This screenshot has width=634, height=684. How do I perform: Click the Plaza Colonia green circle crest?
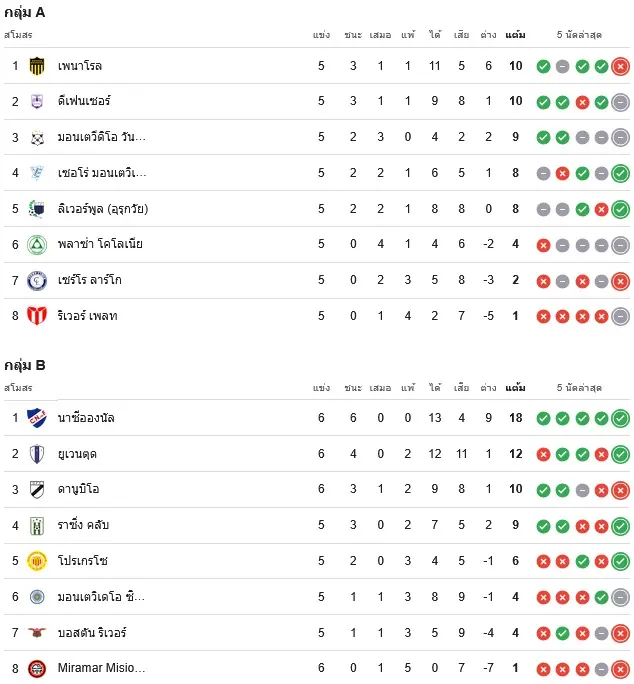pyautogui.click(x=37, y=244)
